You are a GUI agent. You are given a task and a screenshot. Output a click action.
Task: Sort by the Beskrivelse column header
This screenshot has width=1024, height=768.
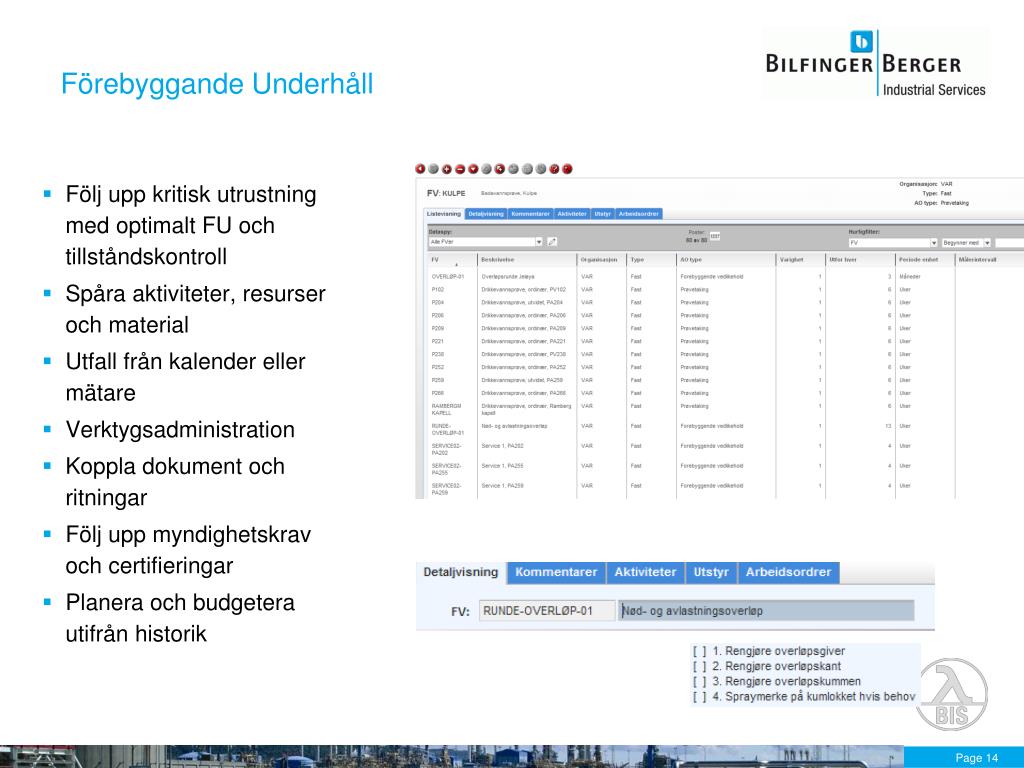pyautogui.click(x=527, y=260)
